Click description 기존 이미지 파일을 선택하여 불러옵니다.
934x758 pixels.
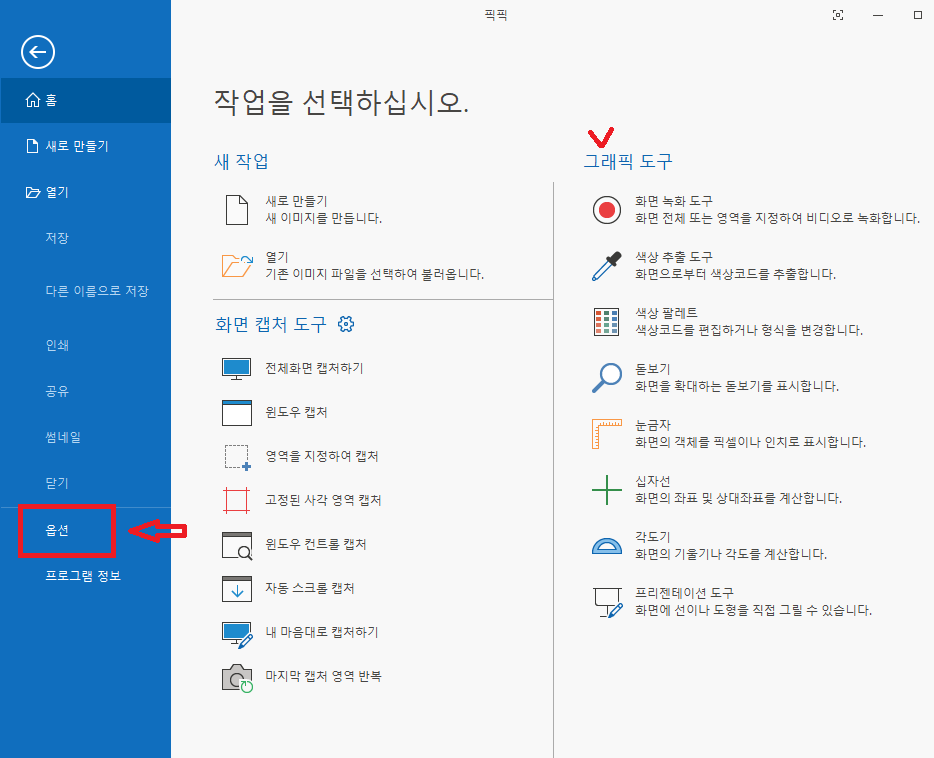(375, 274)
